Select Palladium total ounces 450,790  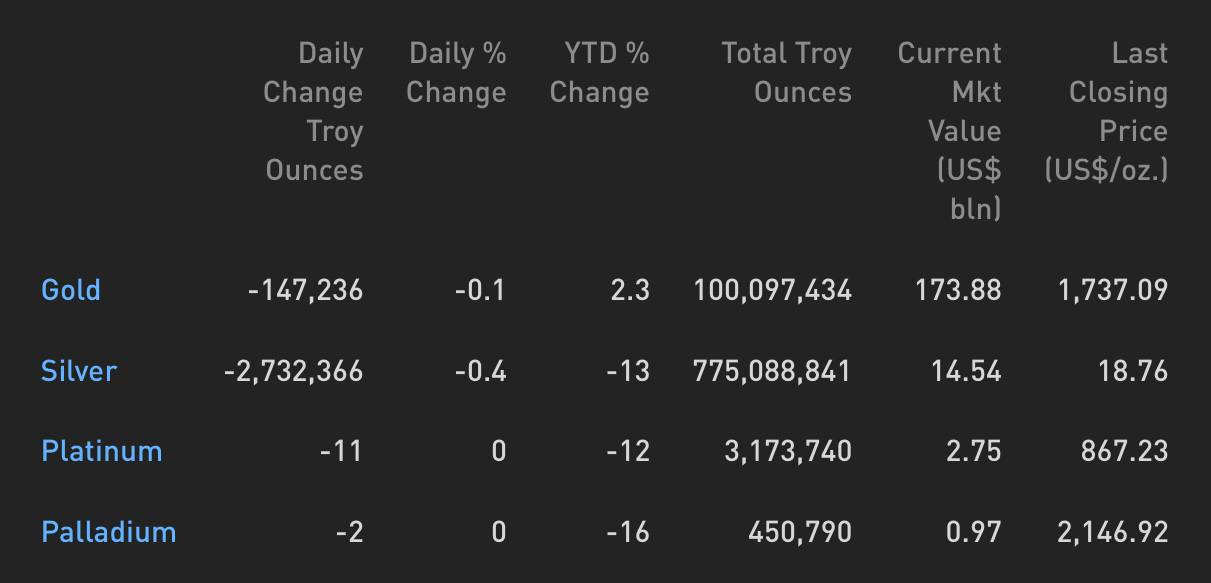pyautogui.click(x=800, y=531)
